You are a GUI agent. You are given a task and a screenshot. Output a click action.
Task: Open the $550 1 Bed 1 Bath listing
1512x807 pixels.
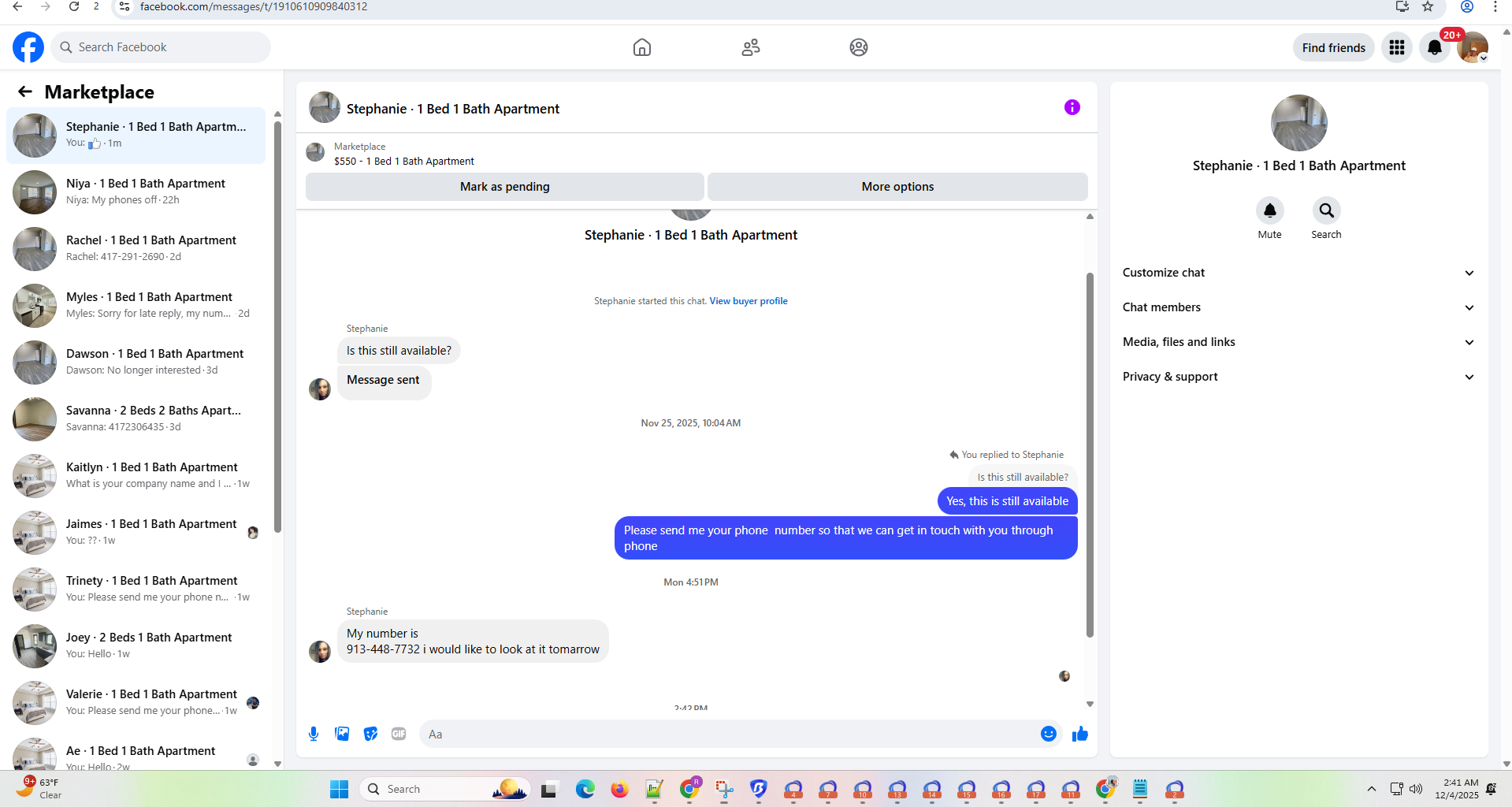pyautogui.click(x=403, y=161)
